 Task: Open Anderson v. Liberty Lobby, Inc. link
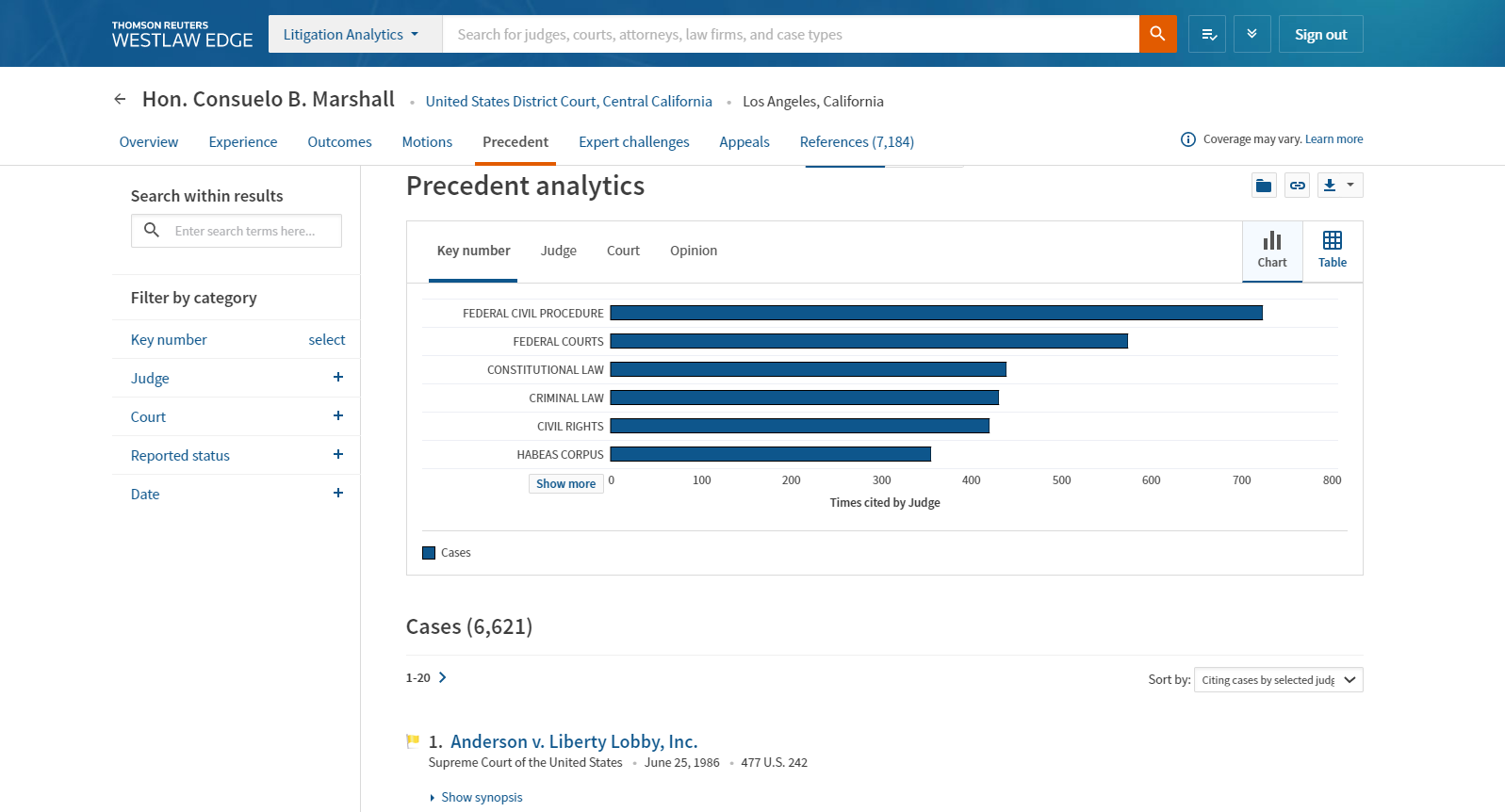pyautogui.click(x=573, y=741)
